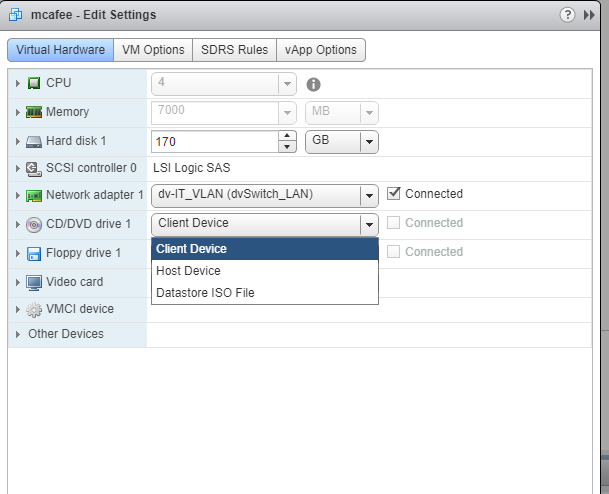Click the CPU chip icon
Image resolution: width=609 pixels, height=494 pixels.
click(x=34, y=83)
